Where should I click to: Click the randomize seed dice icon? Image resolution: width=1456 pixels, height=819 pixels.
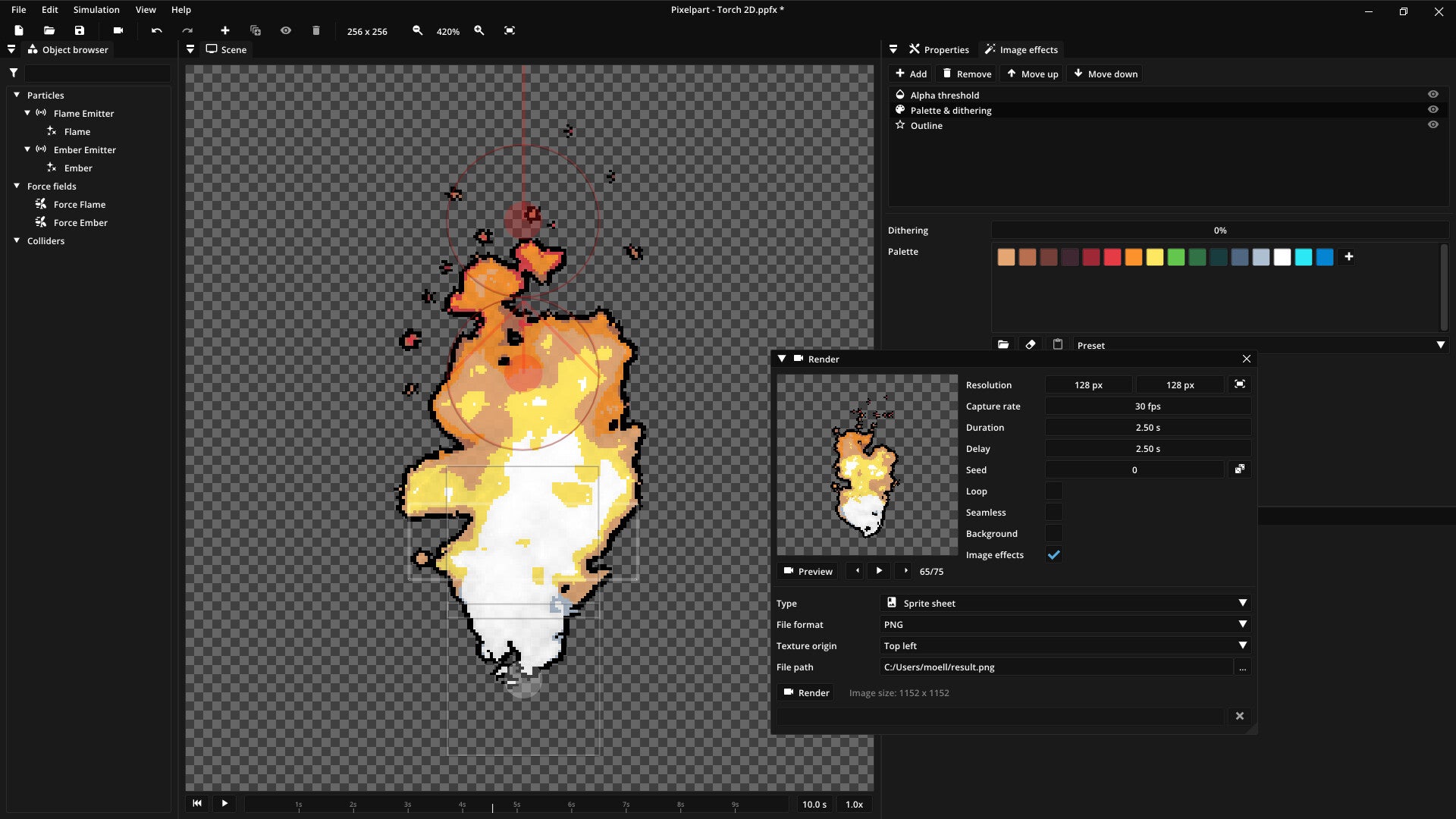pos(1239,469)
